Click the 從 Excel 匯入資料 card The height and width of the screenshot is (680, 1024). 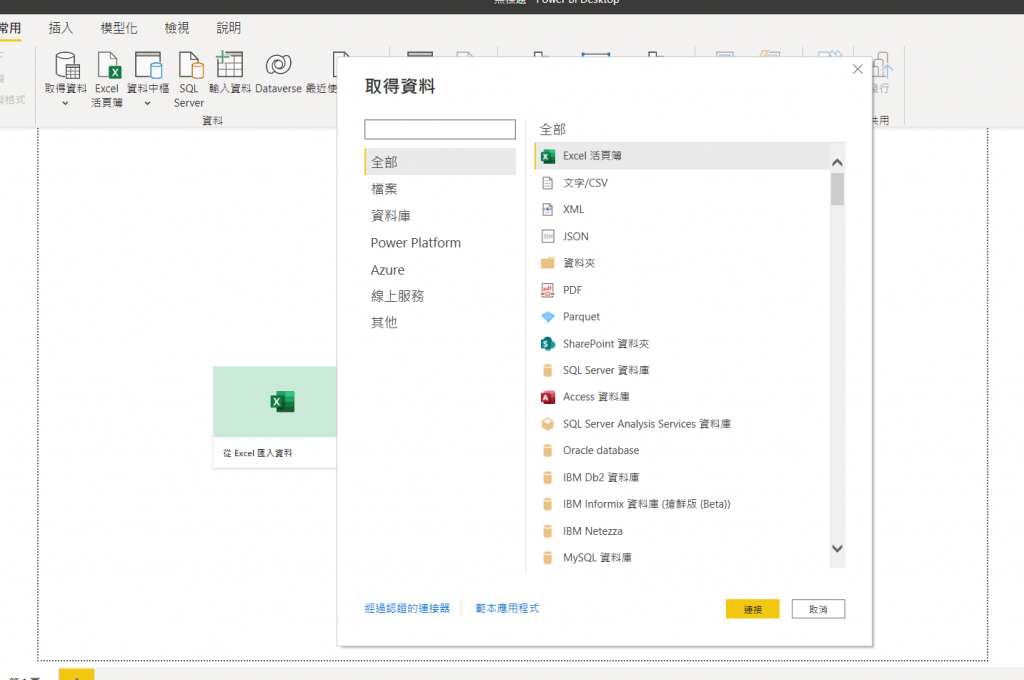click(x=275, y=417)
